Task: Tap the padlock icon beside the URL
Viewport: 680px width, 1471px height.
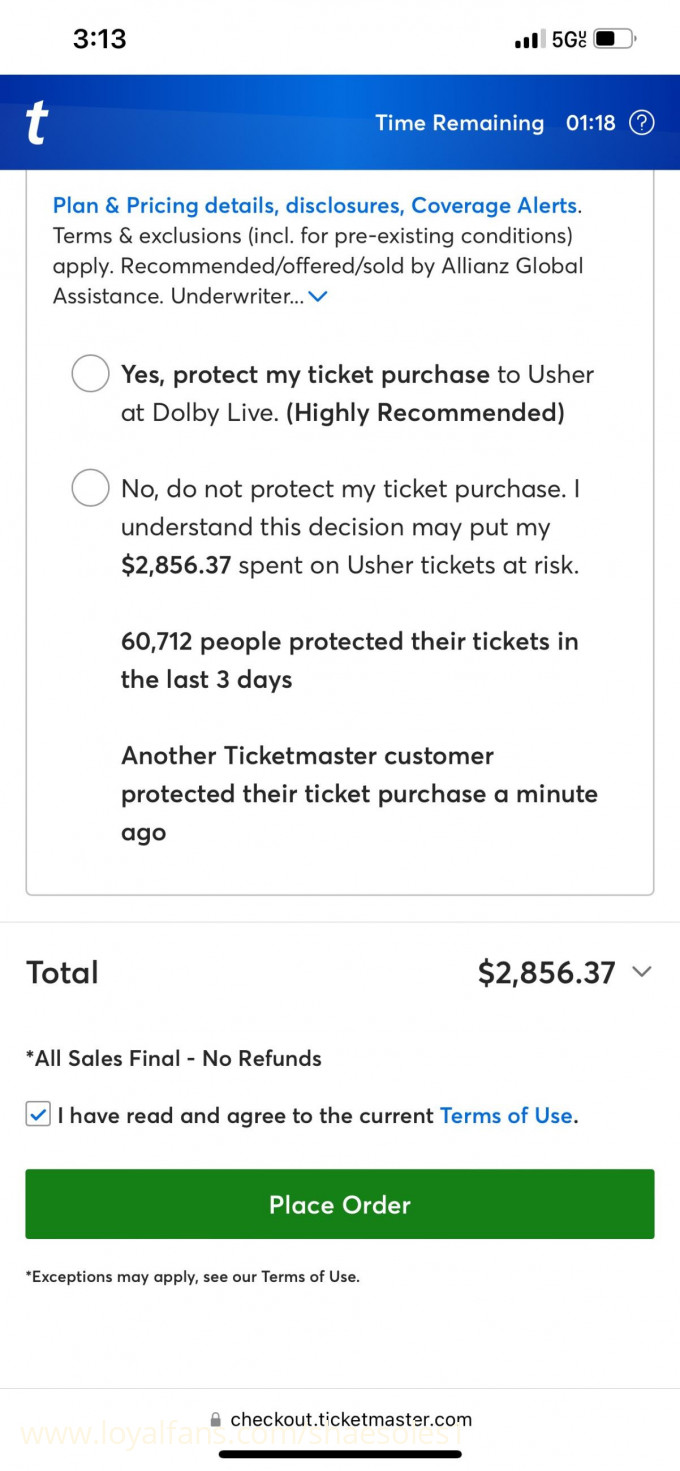Action: click(x=215, y=1420)
